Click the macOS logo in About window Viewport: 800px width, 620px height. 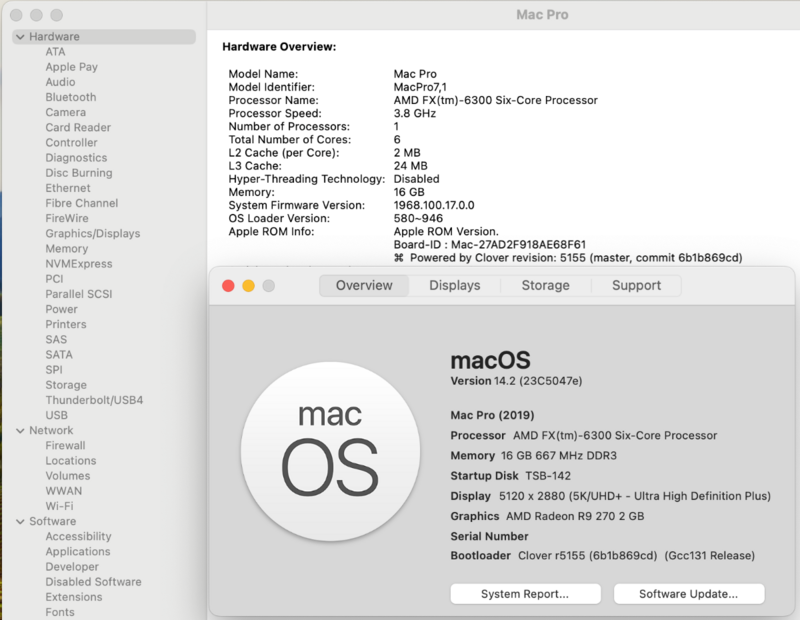click(330, 452)
